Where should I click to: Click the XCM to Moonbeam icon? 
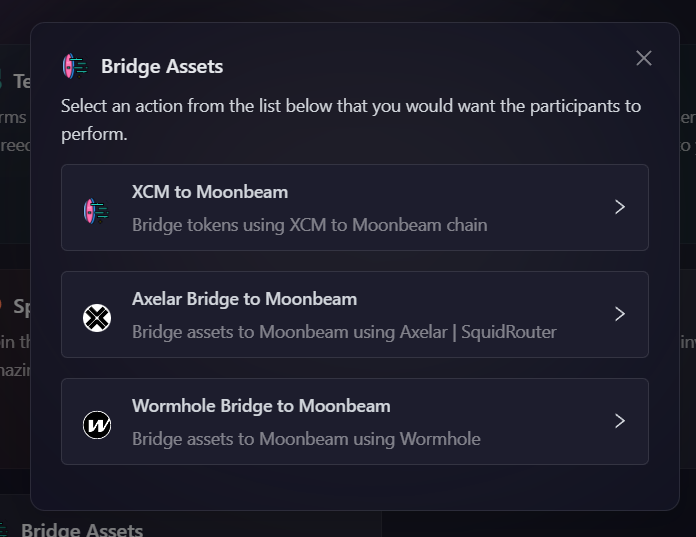[x=96, y=211]
